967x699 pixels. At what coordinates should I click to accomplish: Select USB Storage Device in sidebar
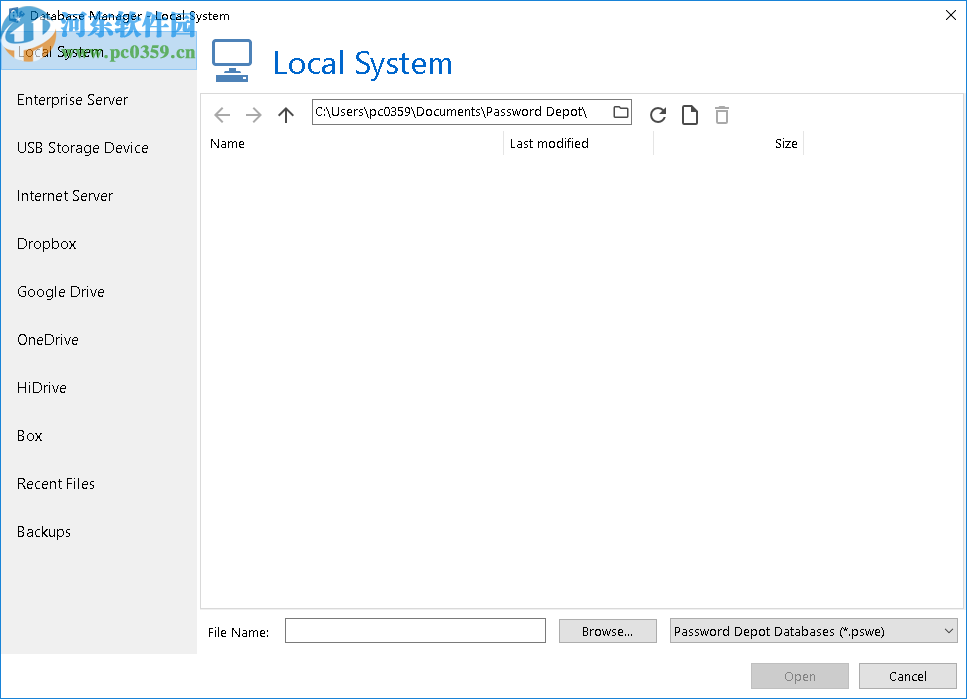click(83, 148)
